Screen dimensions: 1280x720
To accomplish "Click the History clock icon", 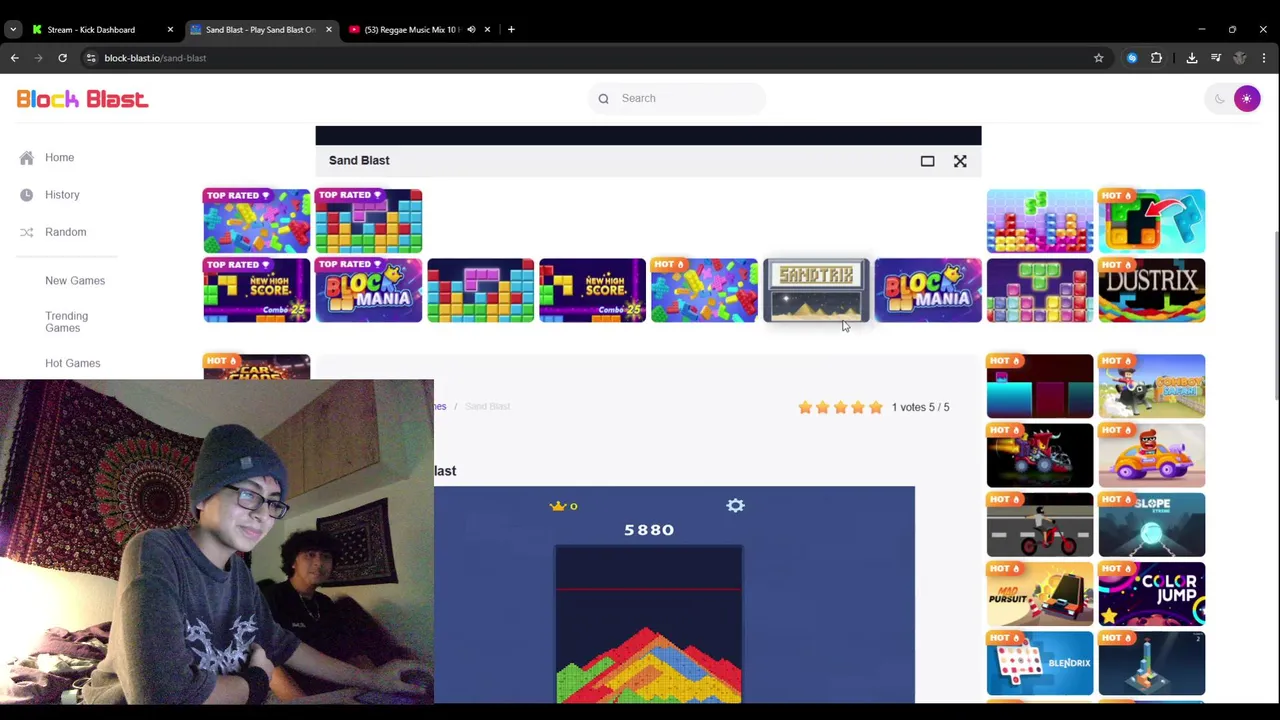I will [x=26, y=195].
